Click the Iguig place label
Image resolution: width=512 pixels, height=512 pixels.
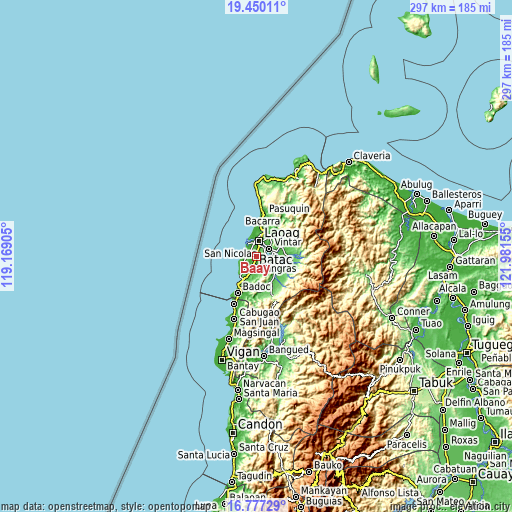(484, 320)
